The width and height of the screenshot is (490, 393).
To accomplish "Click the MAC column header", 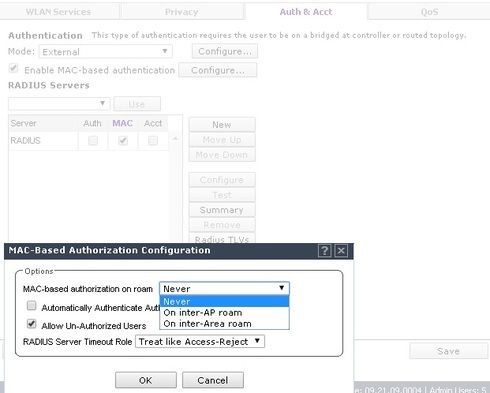I will (122, 123).
